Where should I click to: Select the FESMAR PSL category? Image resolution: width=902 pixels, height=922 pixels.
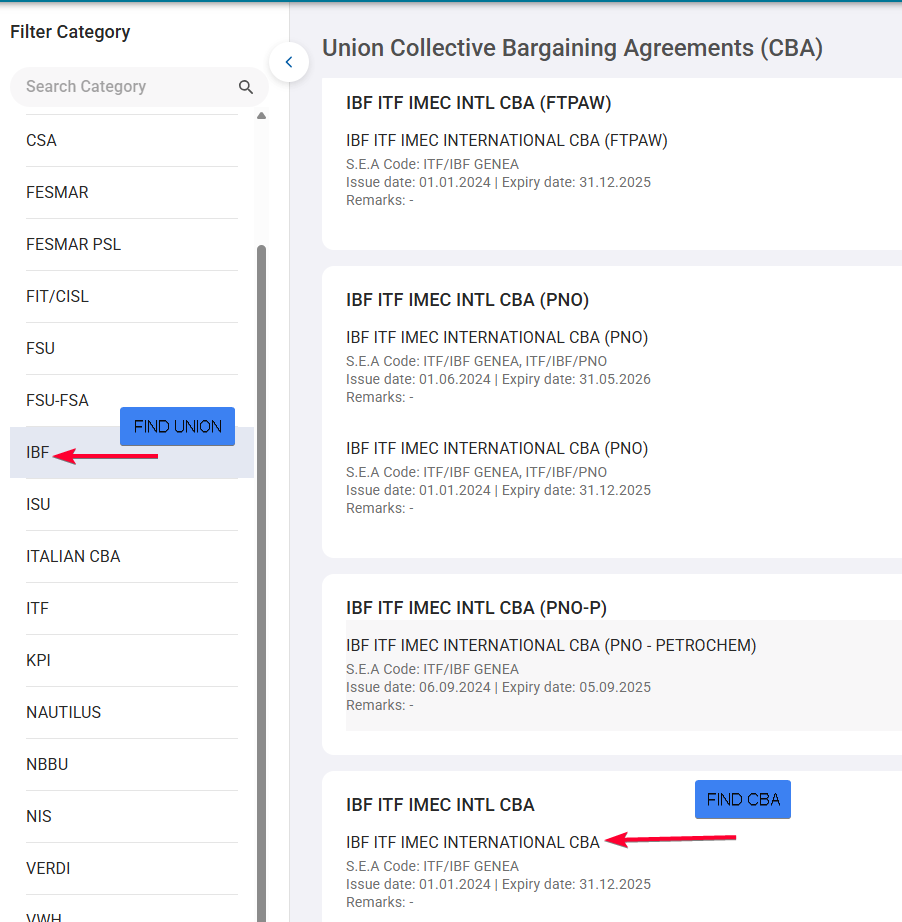(x=132, y=245)
